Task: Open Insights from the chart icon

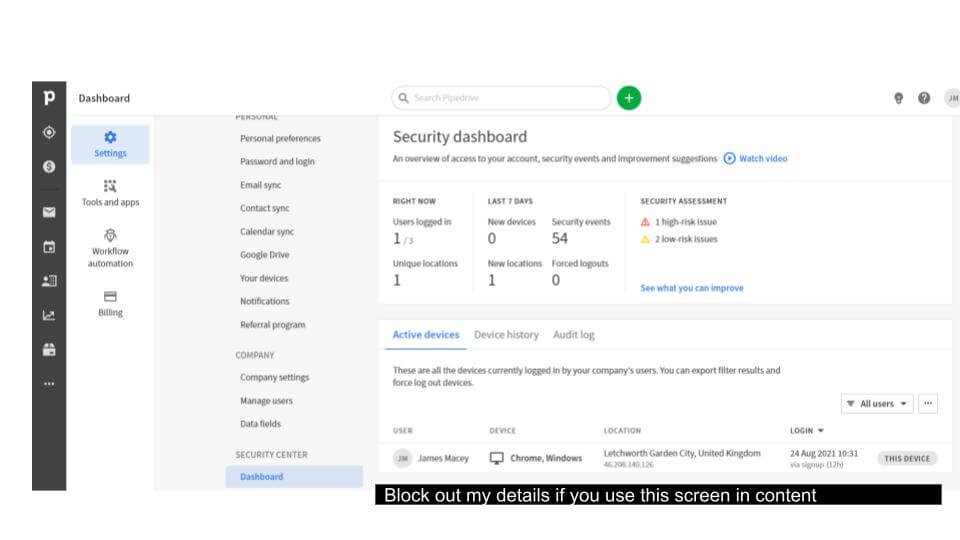Action: tap(49, 315)
